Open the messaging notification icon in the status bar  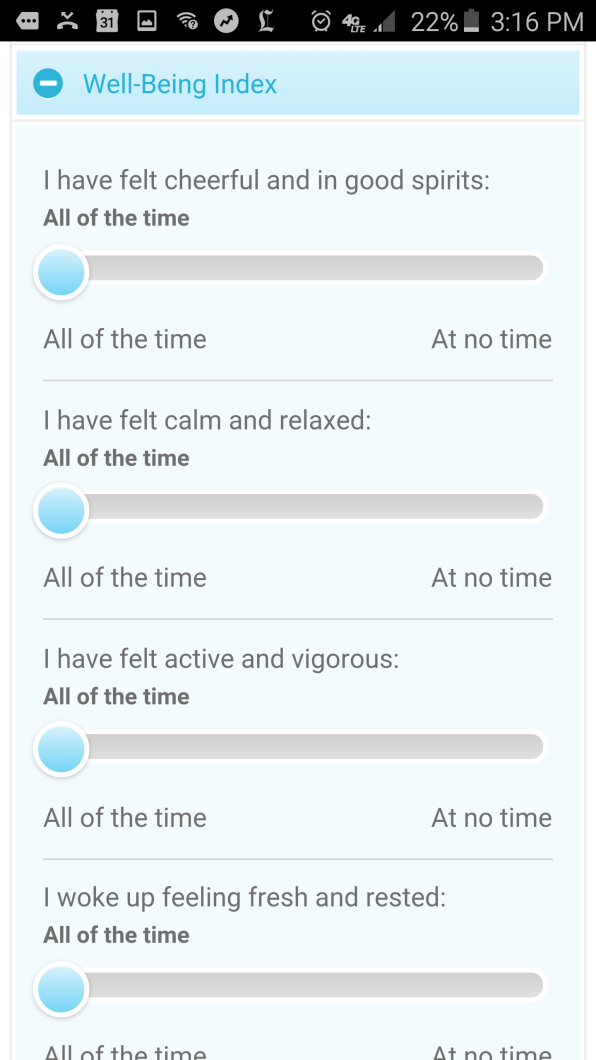[x=26, y=22]
